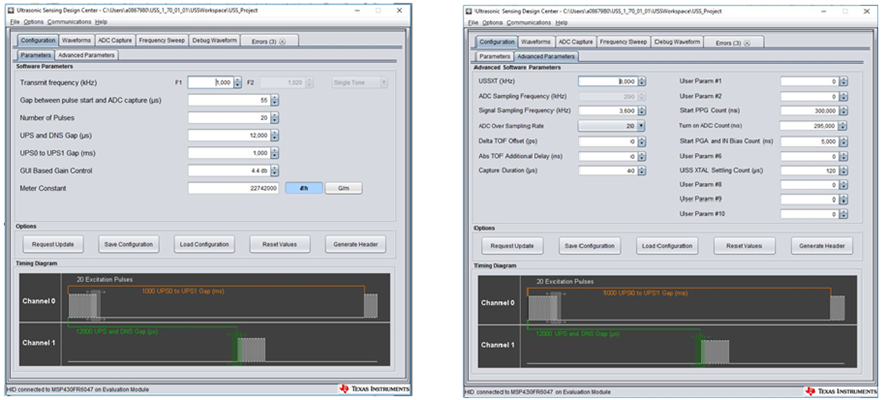Open Frequency Sweep tab in left window
Viewport: 884px width, 400px height.
click(163, 41)
